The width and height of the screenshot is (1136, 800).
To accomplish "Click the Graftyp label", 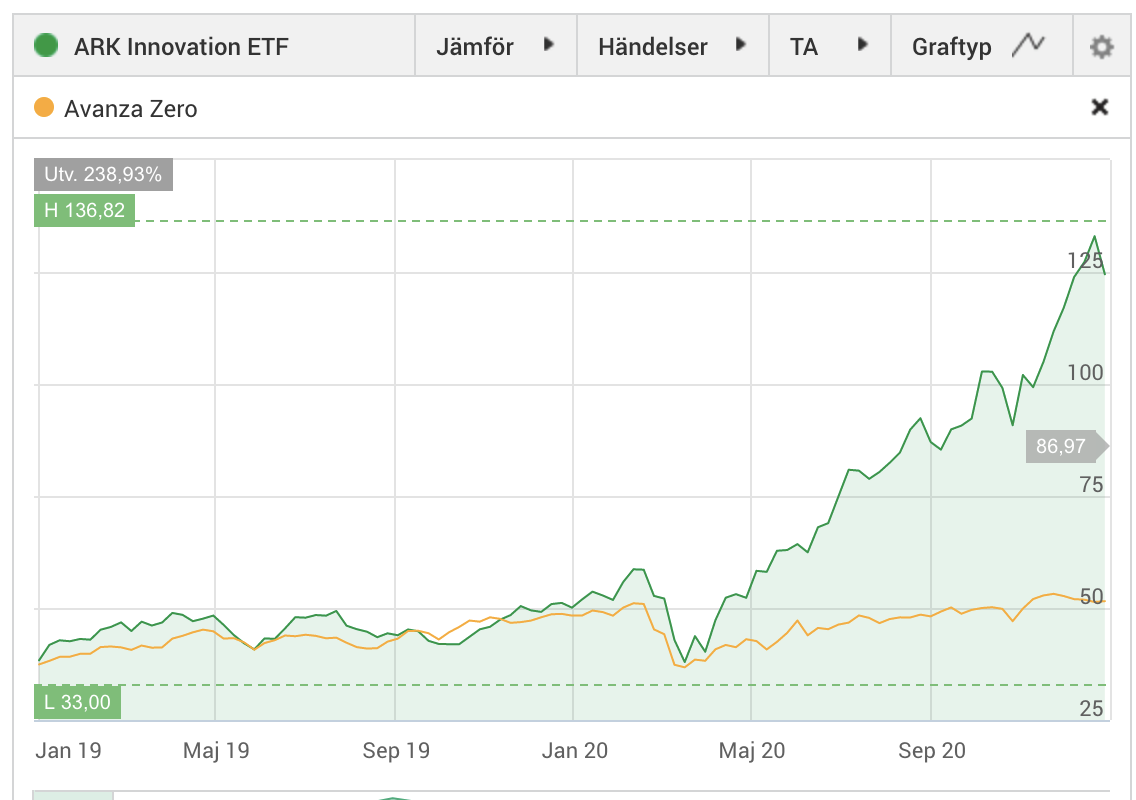I will coord(951,47).
